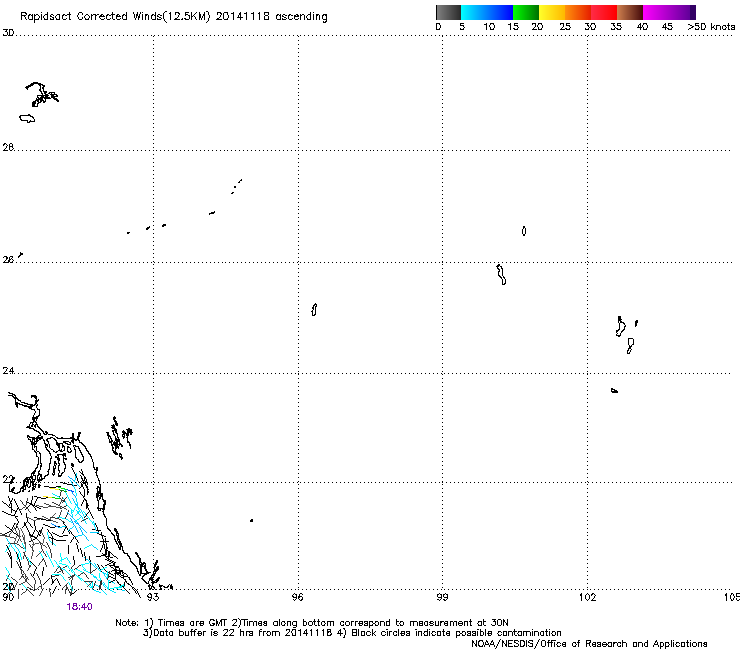Click the brown 35-40 knots color segment
The height and width of the screenshot is (650, 740).
point(630,12)
